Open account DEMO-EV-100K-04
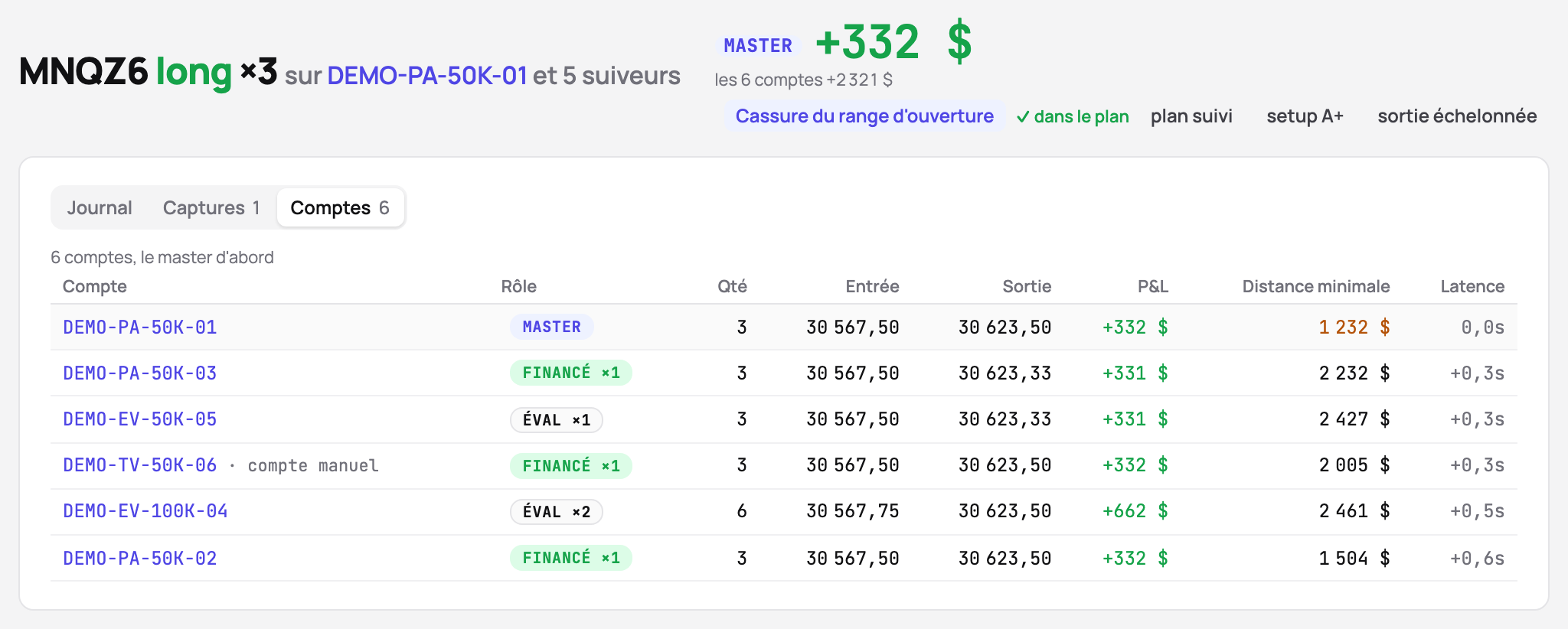 tap(145, 511)
